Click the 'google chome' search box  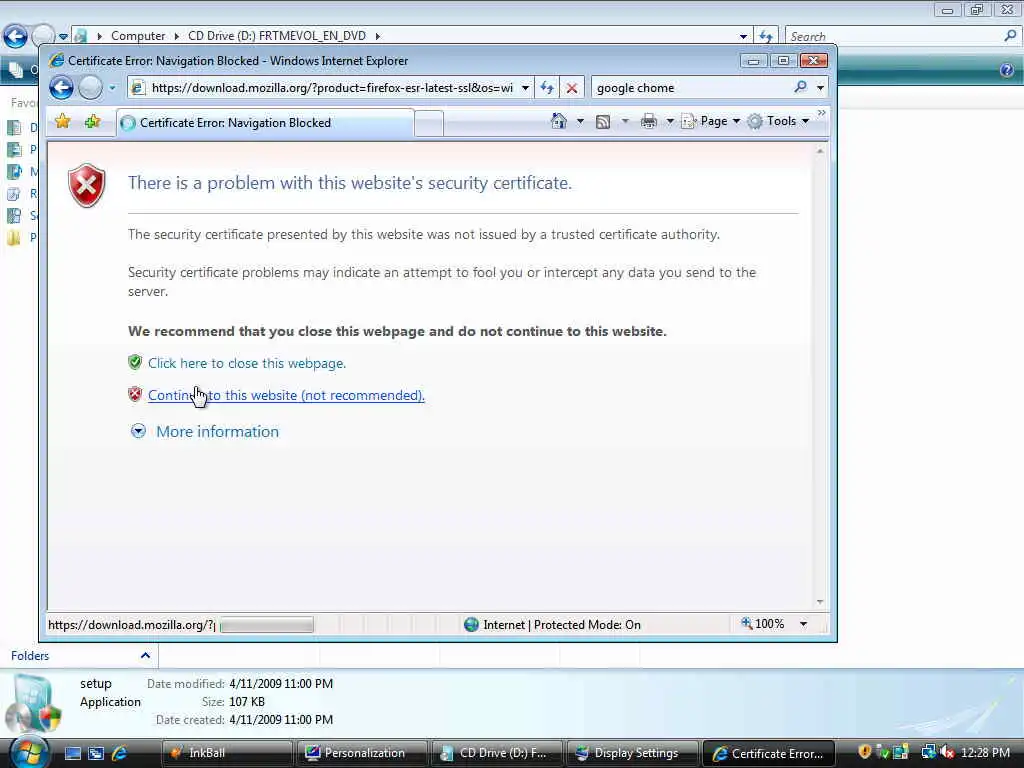[x=690, y=88]
